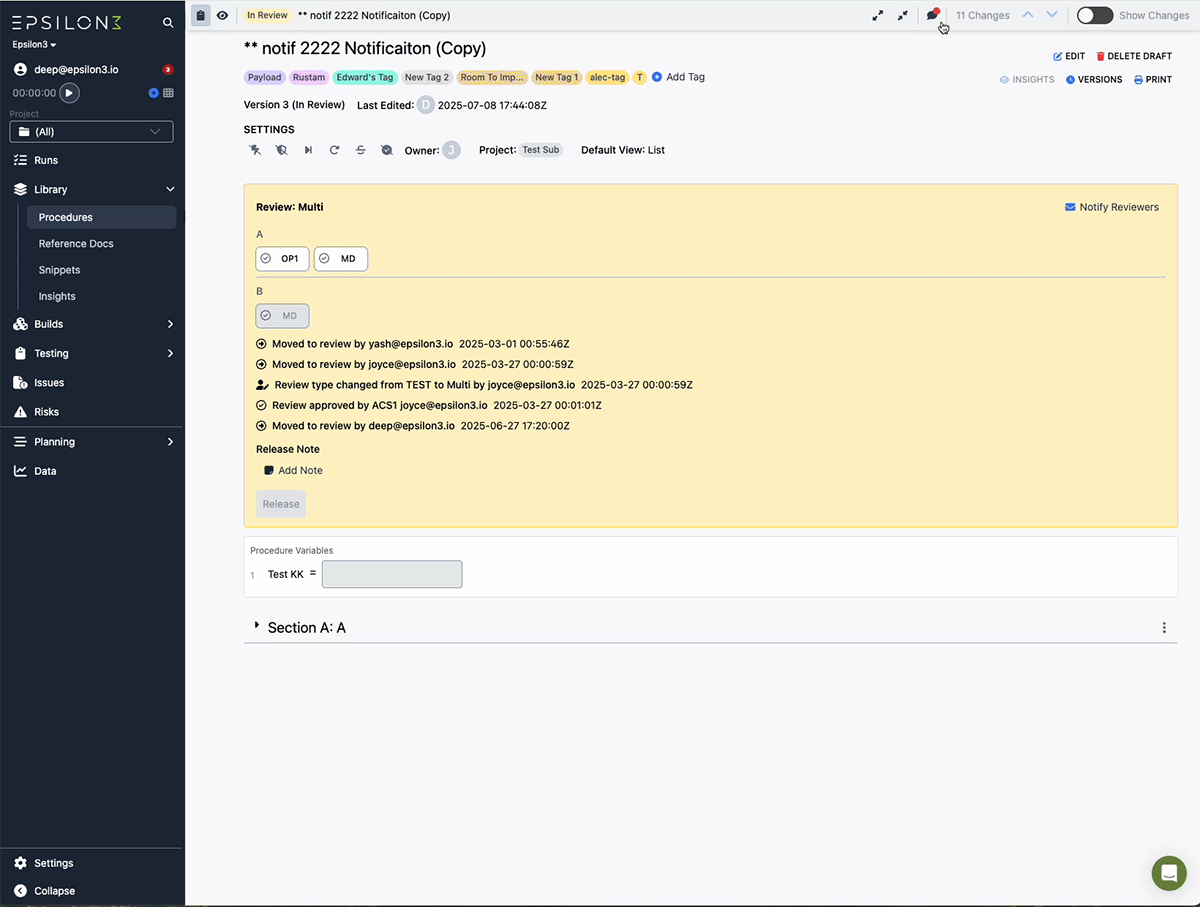Click the strikethrough settings icon

(361, 150)
